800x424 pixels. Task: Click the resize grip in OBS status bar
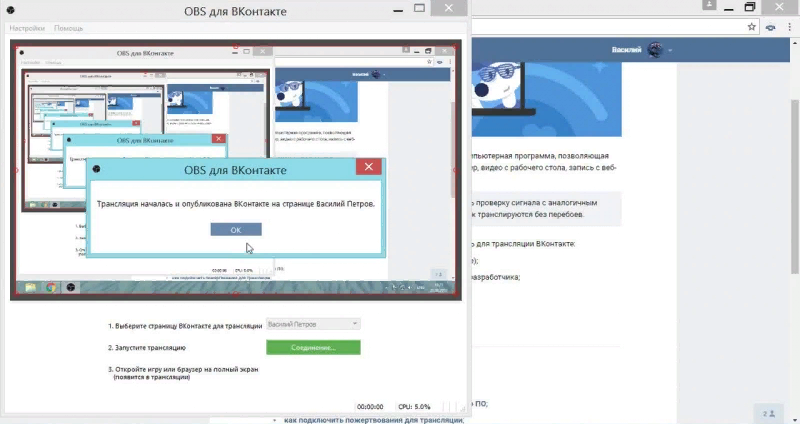click(462, 407)
